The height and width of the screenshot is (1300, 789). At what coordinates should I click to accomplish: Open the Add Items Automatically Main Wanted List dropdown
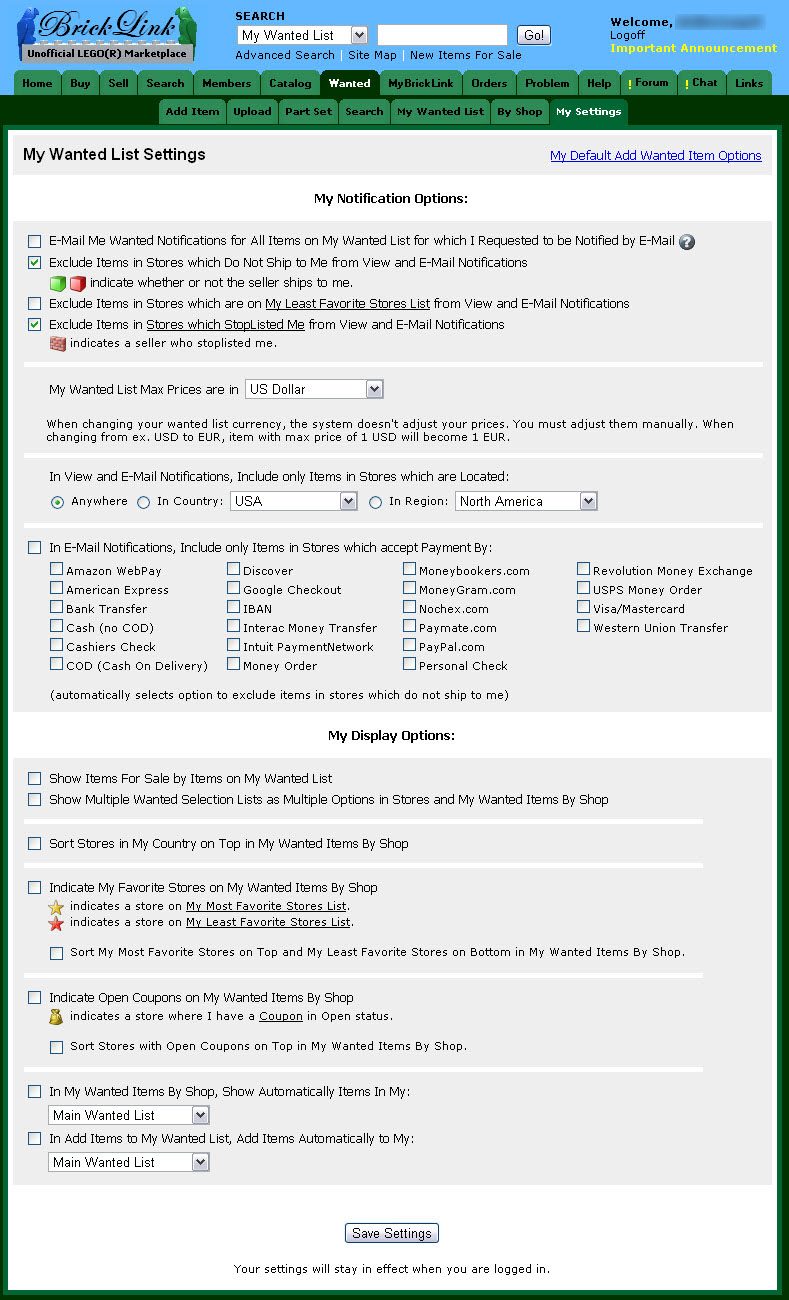(129, 1162)
